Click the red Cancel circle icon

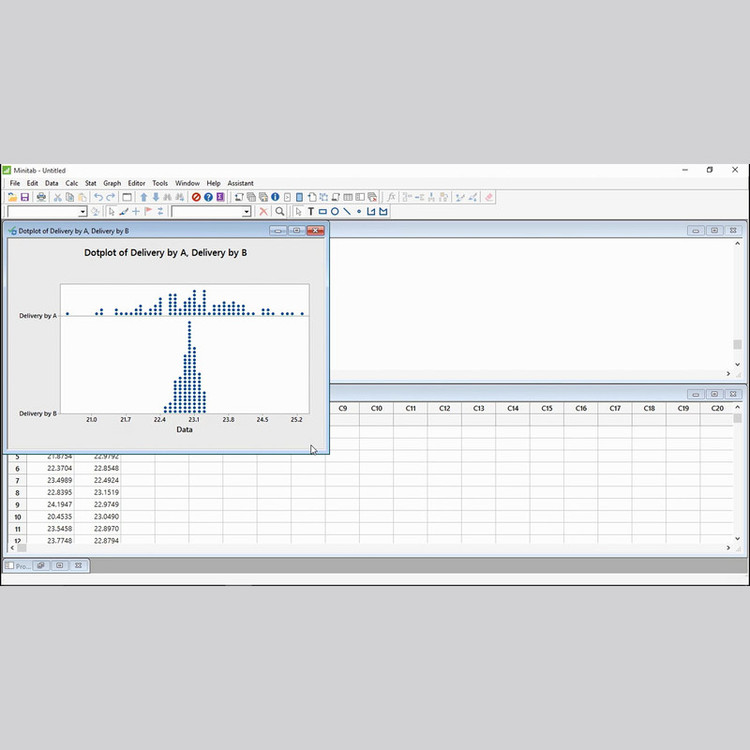tap(196, 197)
